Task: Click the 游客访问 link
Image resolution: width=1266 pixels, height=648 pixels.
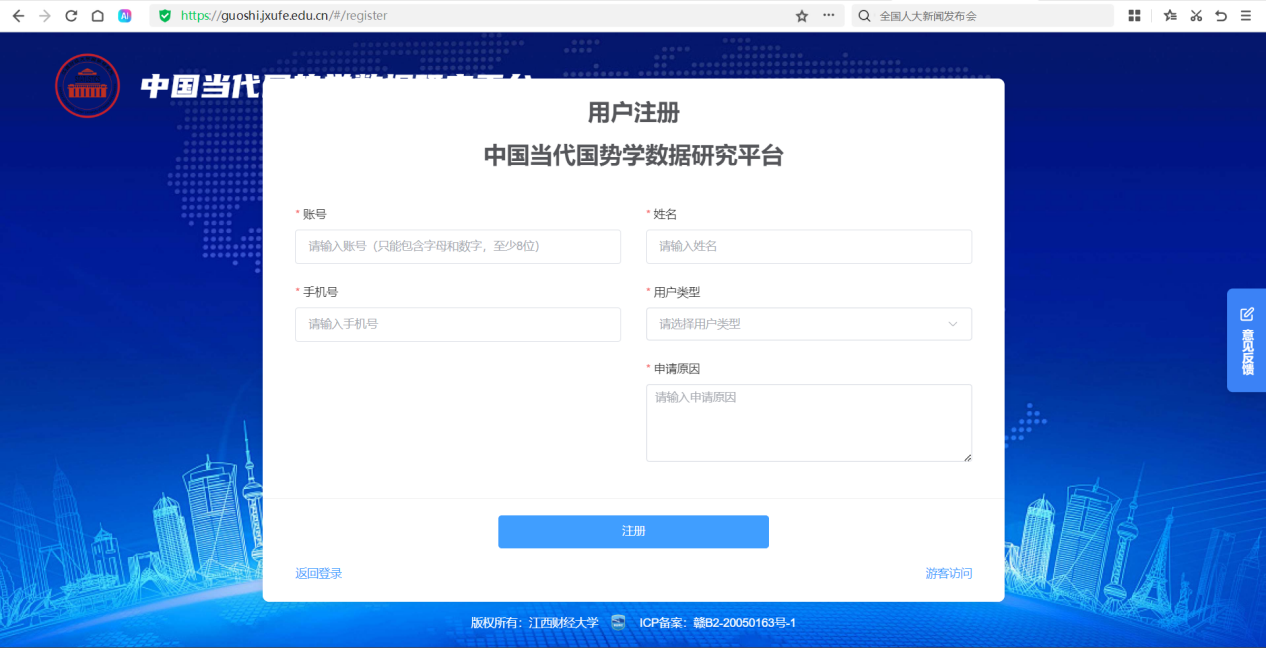Action: [948, 574]
